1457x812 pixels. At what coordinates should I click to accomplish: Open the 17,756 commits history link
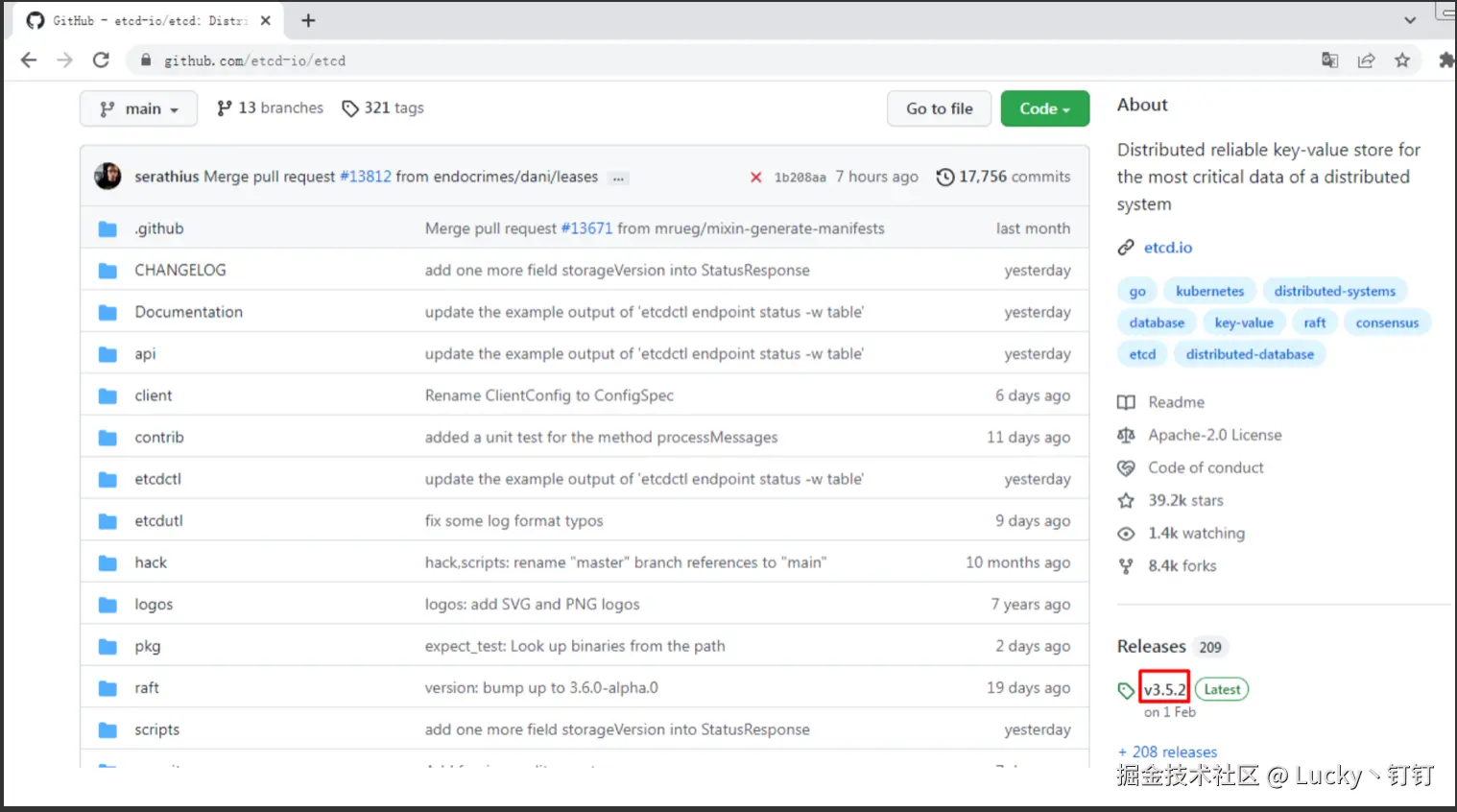[1003, 177]
